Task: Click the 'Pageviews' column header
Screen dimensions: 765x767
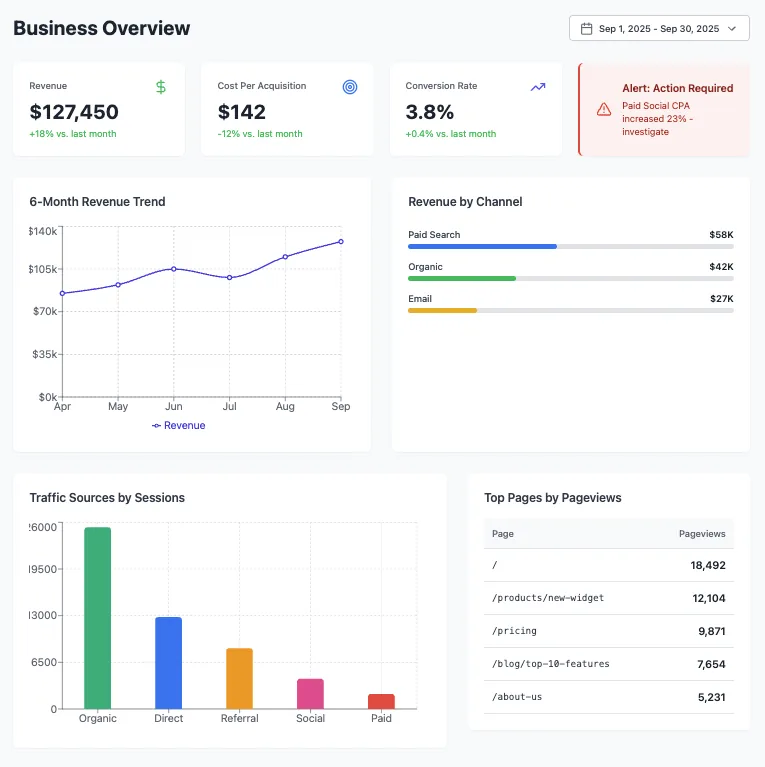Action: pyautogui.click(x=702, y=534)
